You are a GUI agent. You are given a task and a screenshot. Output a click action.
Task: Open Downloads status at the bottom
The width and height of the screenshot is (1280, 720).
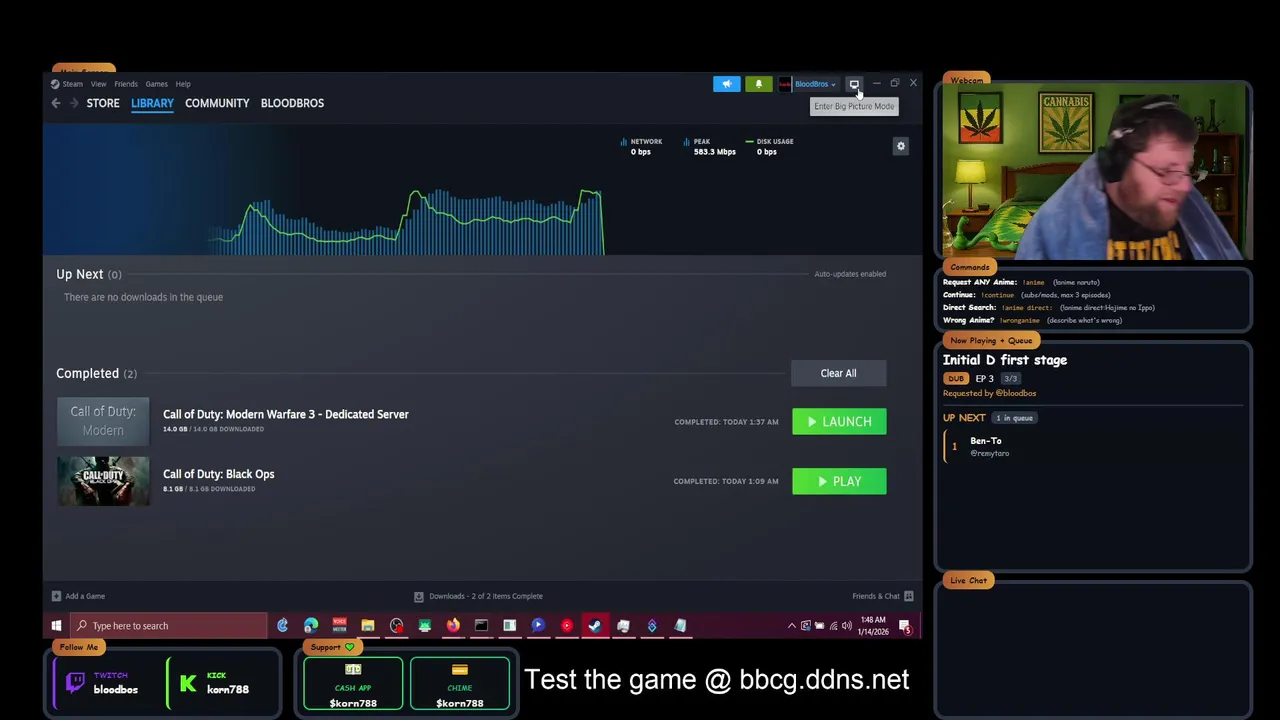click(478, 596)
